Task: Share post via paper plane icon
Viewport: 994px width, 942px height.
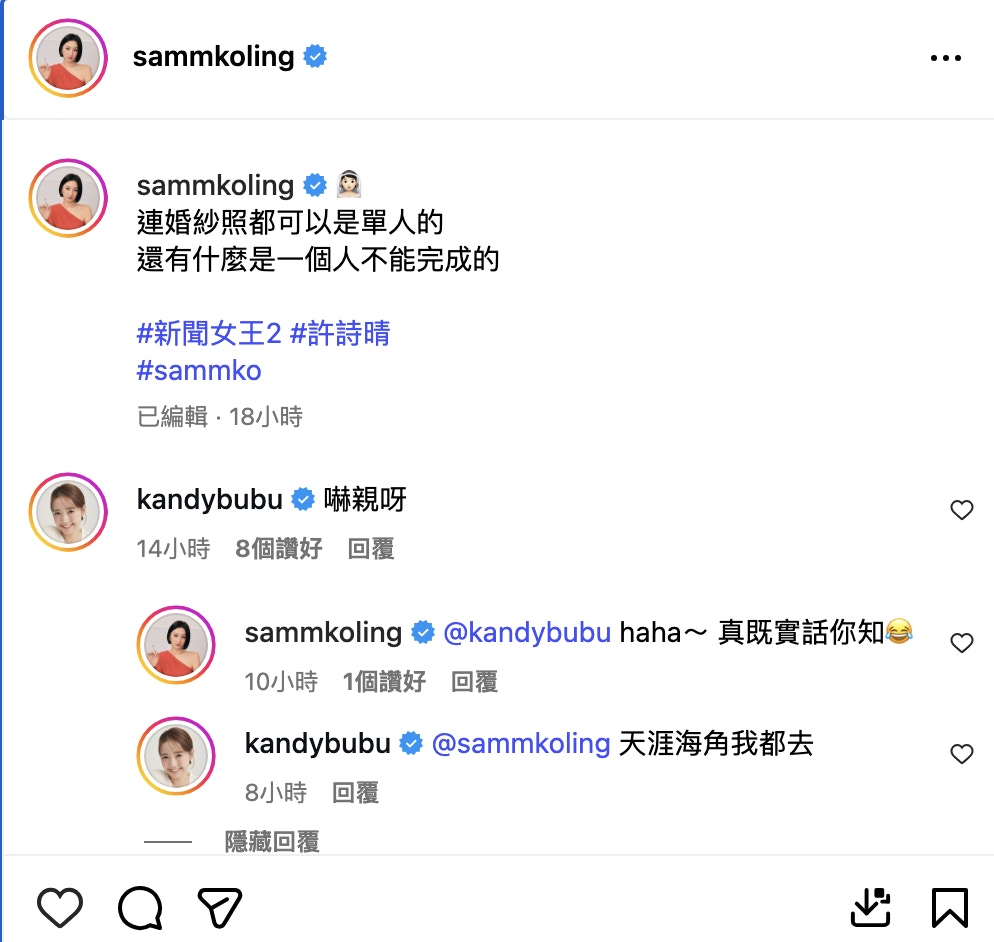Action: click(219, 908)
